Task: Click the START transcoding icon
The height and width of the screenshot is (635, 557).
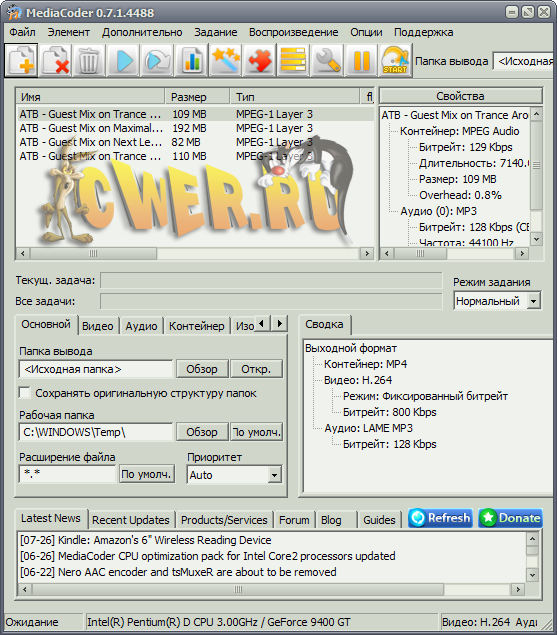Action: [396, 60]
